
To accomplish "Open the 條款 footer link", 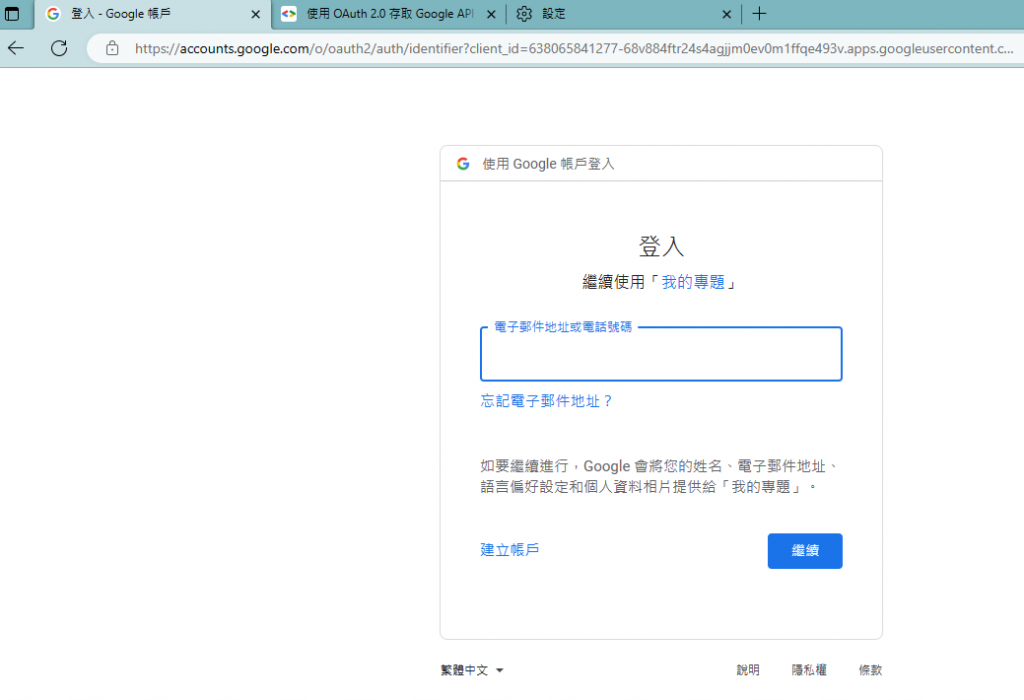I will (870, 670).
